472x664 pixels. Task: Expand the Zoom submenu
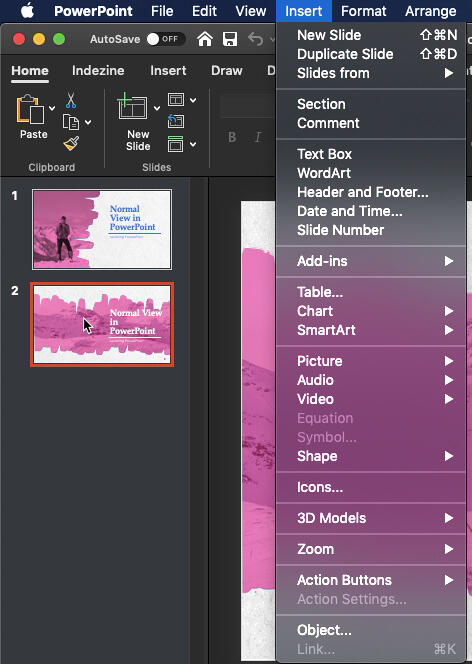[x=371, y=549]
